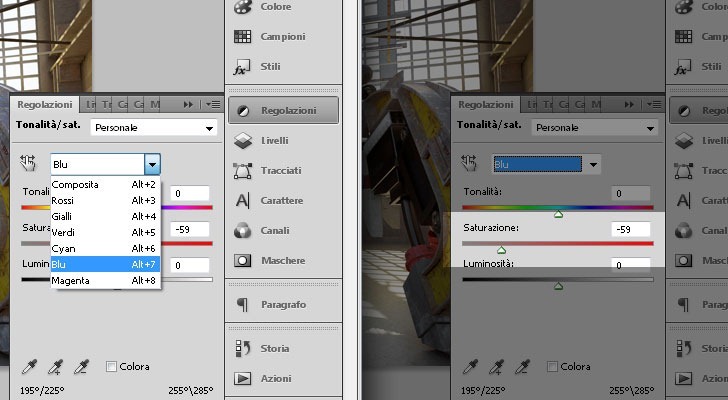The height and width of the screenshot is (400, 728).
Task: Open right panel flyout menu icon
Action: point(654,105)
